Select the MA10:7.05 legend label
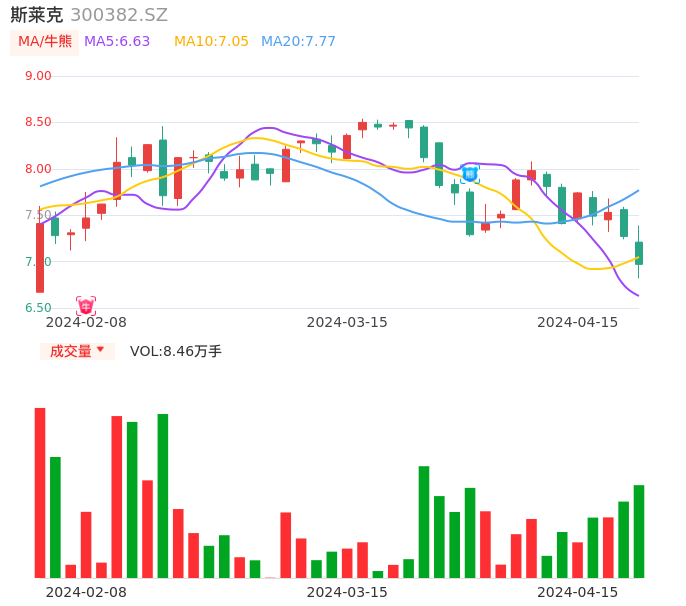 [x=211, y=42]
